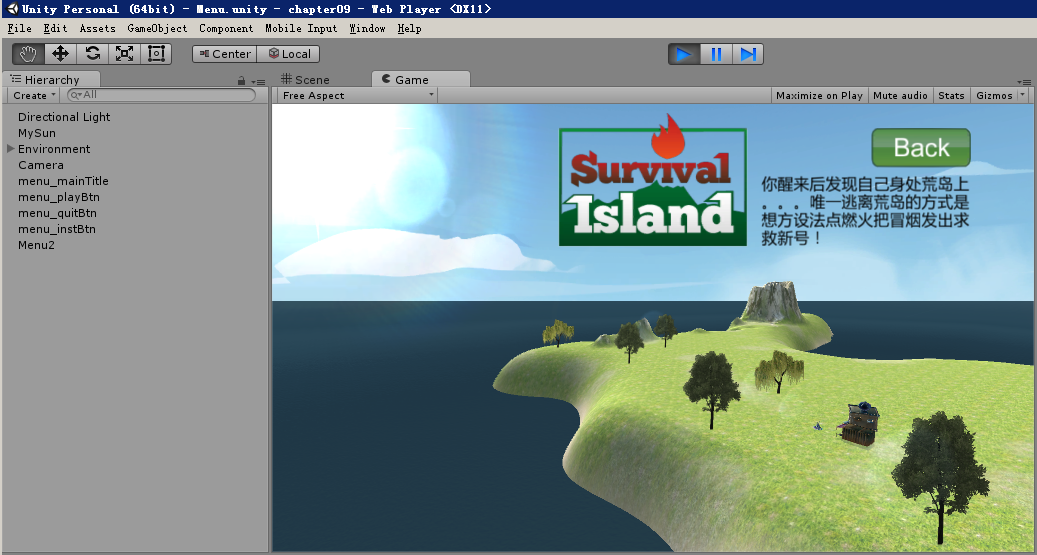
Task: Select menu_quitBtn in Hierarchy
Action: [x=58, y=213]
